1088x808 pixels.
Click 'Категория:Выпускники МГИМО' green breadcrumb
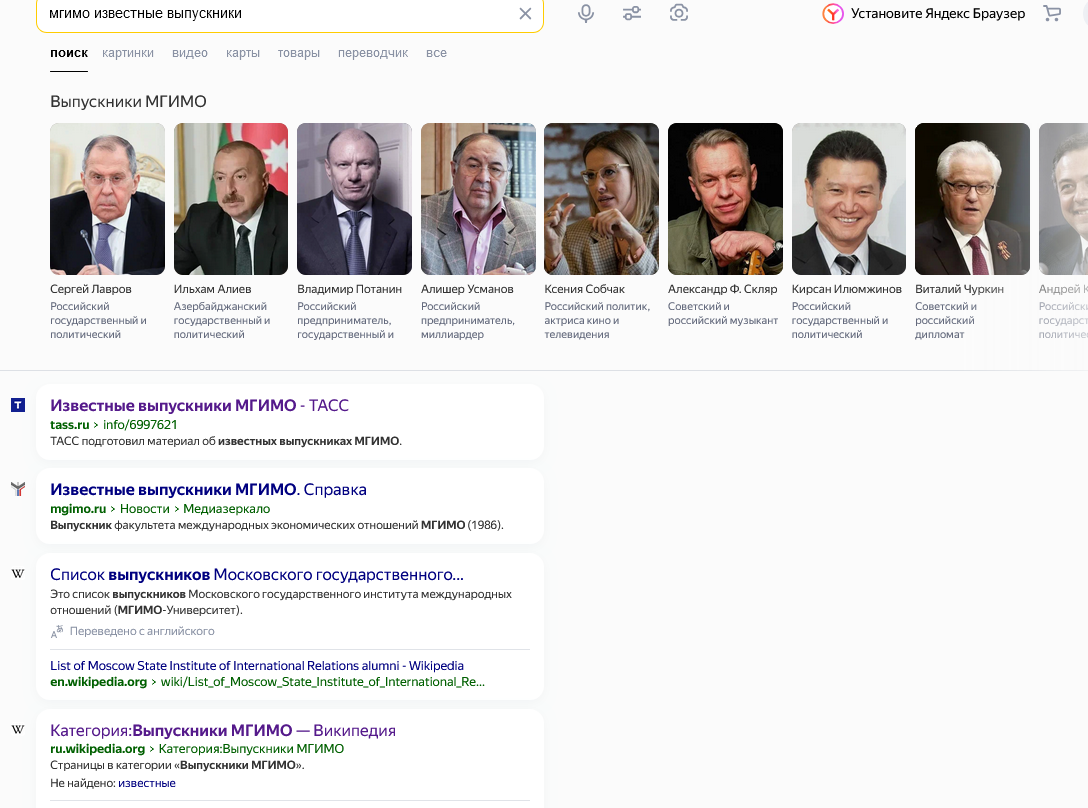tap(251, 749)
